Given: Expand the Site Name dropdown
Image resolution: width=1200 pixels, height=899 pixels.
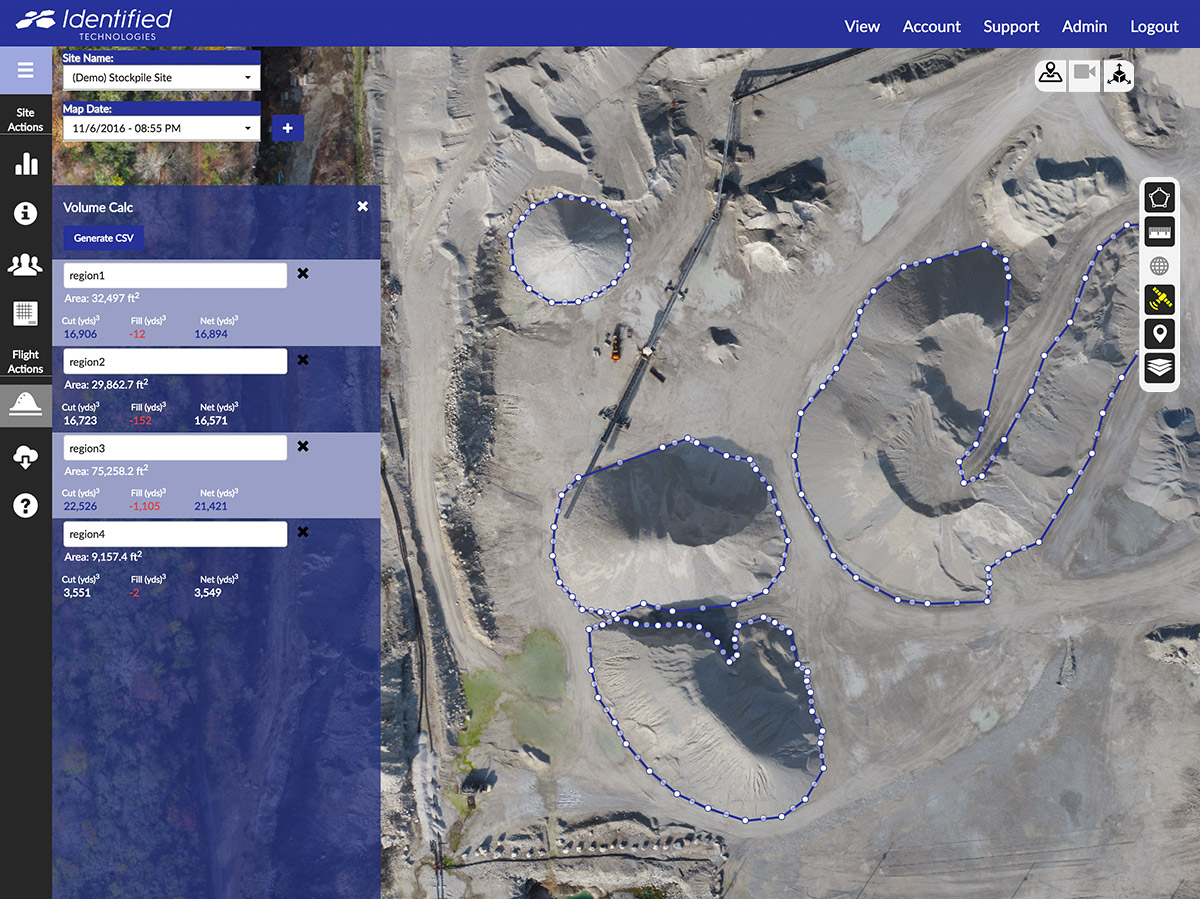Looking at the screenshot, I should click(161, 77).
